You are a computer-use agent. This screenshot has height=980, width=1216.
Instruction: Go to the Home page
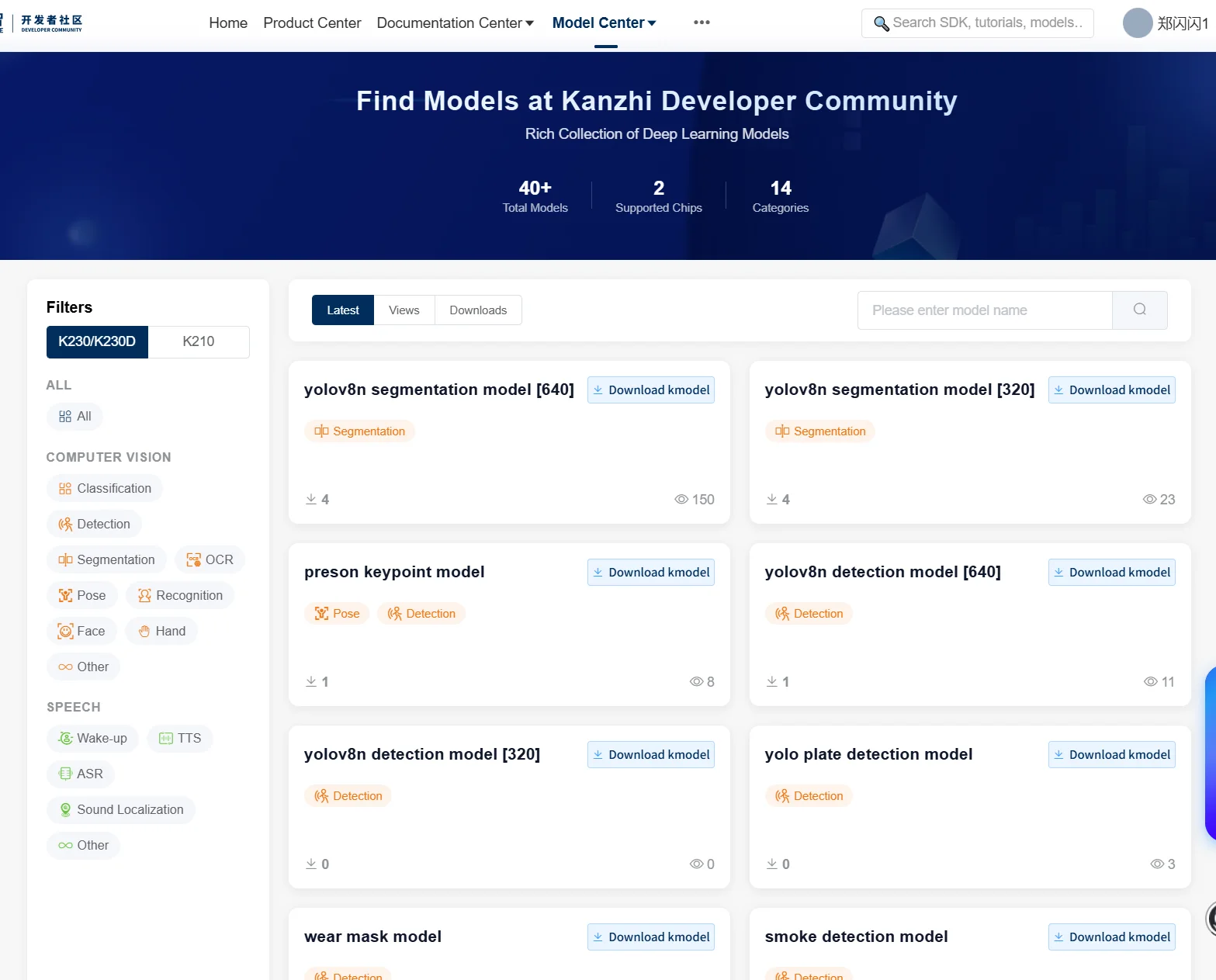228,23
